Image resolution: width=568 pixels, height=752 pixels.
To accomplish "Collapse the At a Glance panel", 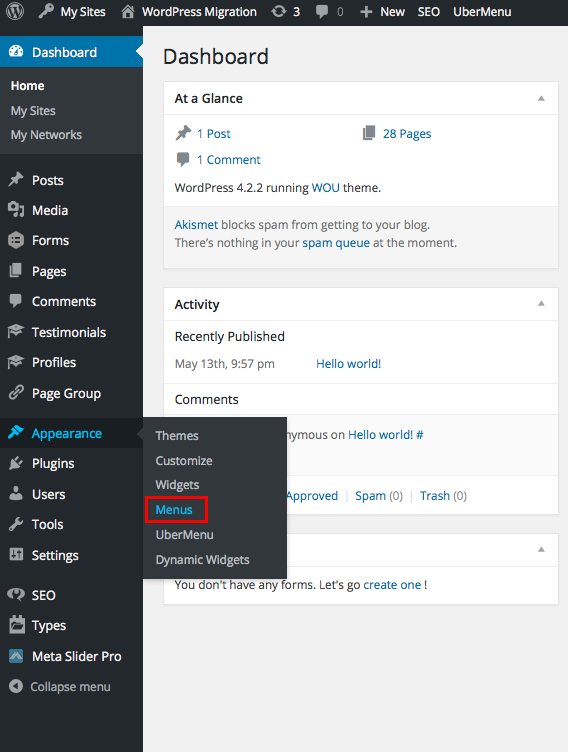I will coord(541,98).
